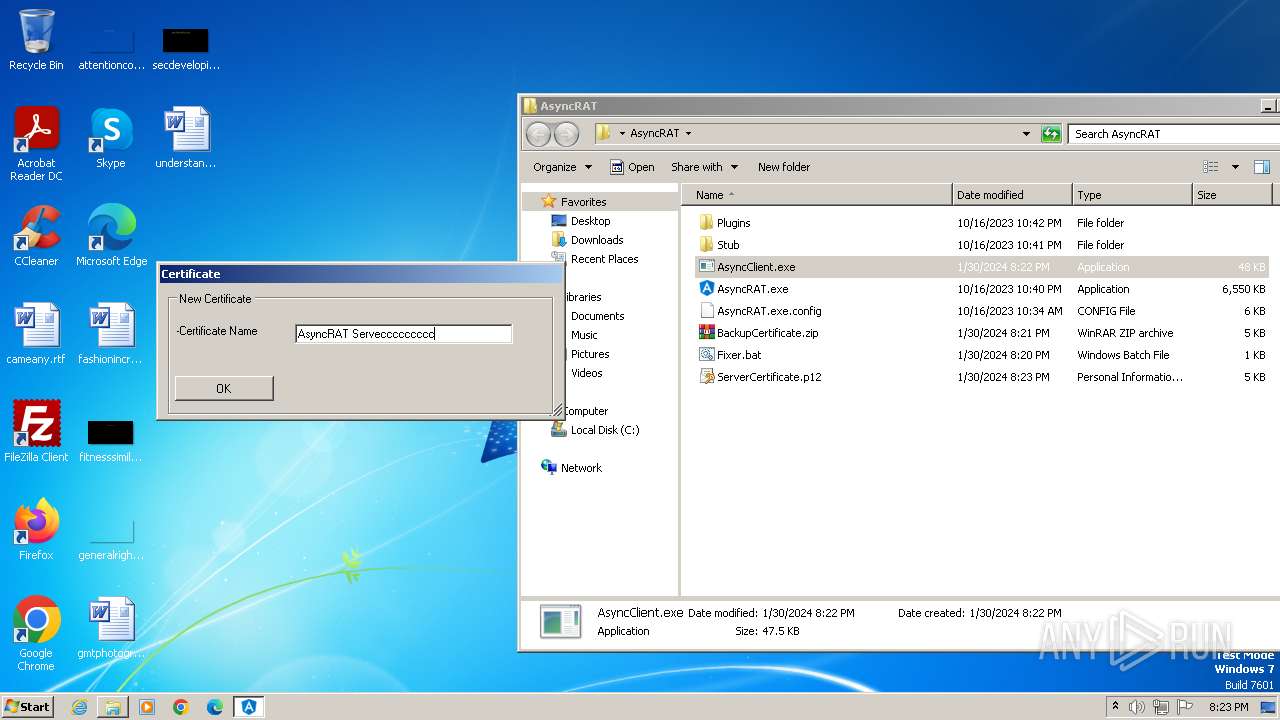Image resolution: width=1280 pixels, height=720 pixels.
Task: Open Firefox desktop shortcut
Action: pos(36,530)
